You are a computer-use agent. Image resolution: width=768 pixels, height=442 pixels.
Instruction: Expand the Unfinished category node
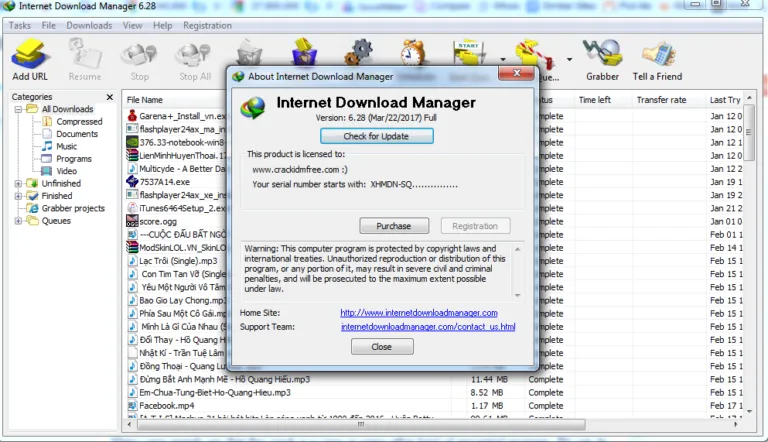click(x=18, y=184)
